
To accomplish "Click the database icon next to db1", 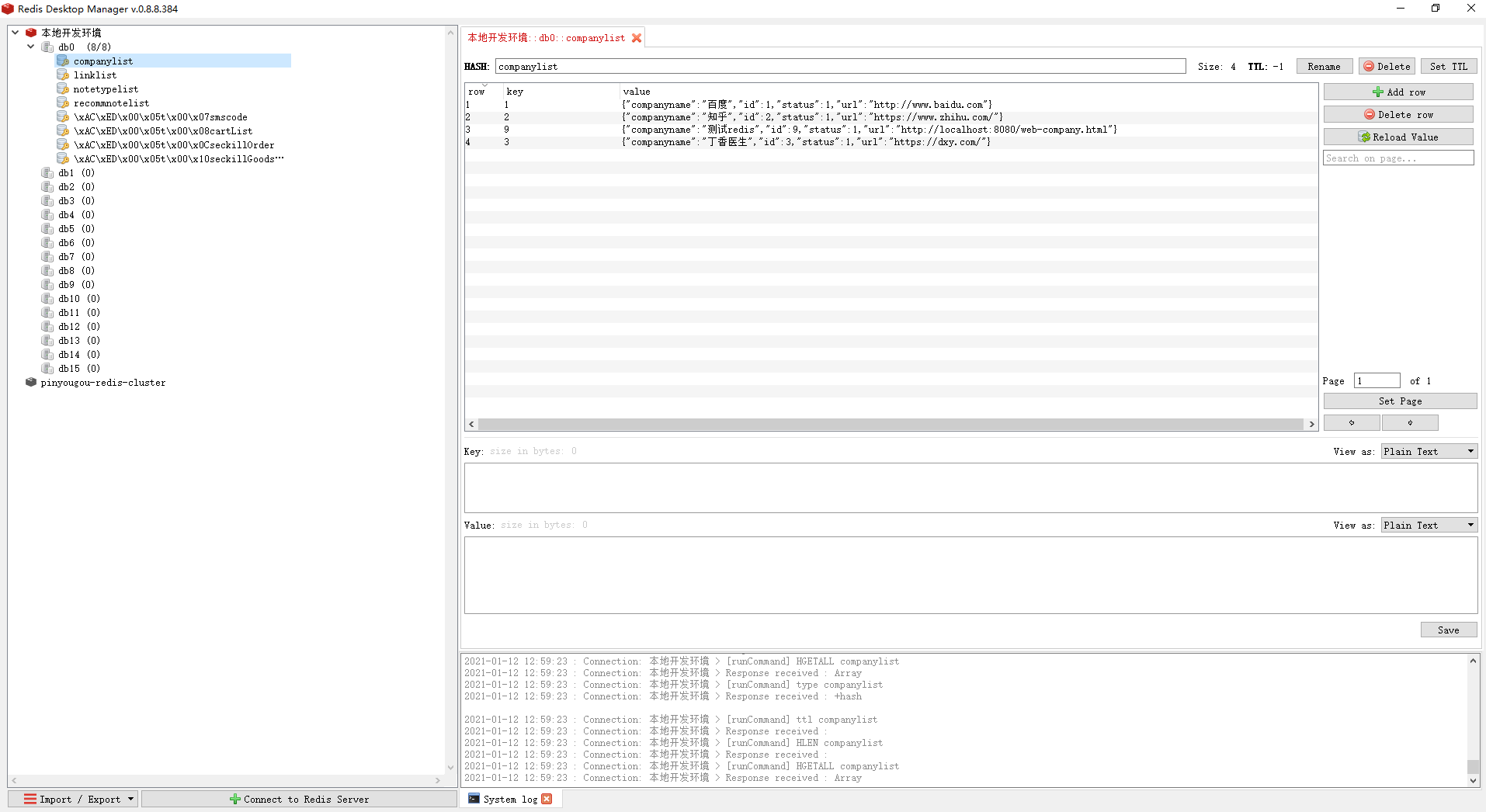I will [x=47, y=172].
